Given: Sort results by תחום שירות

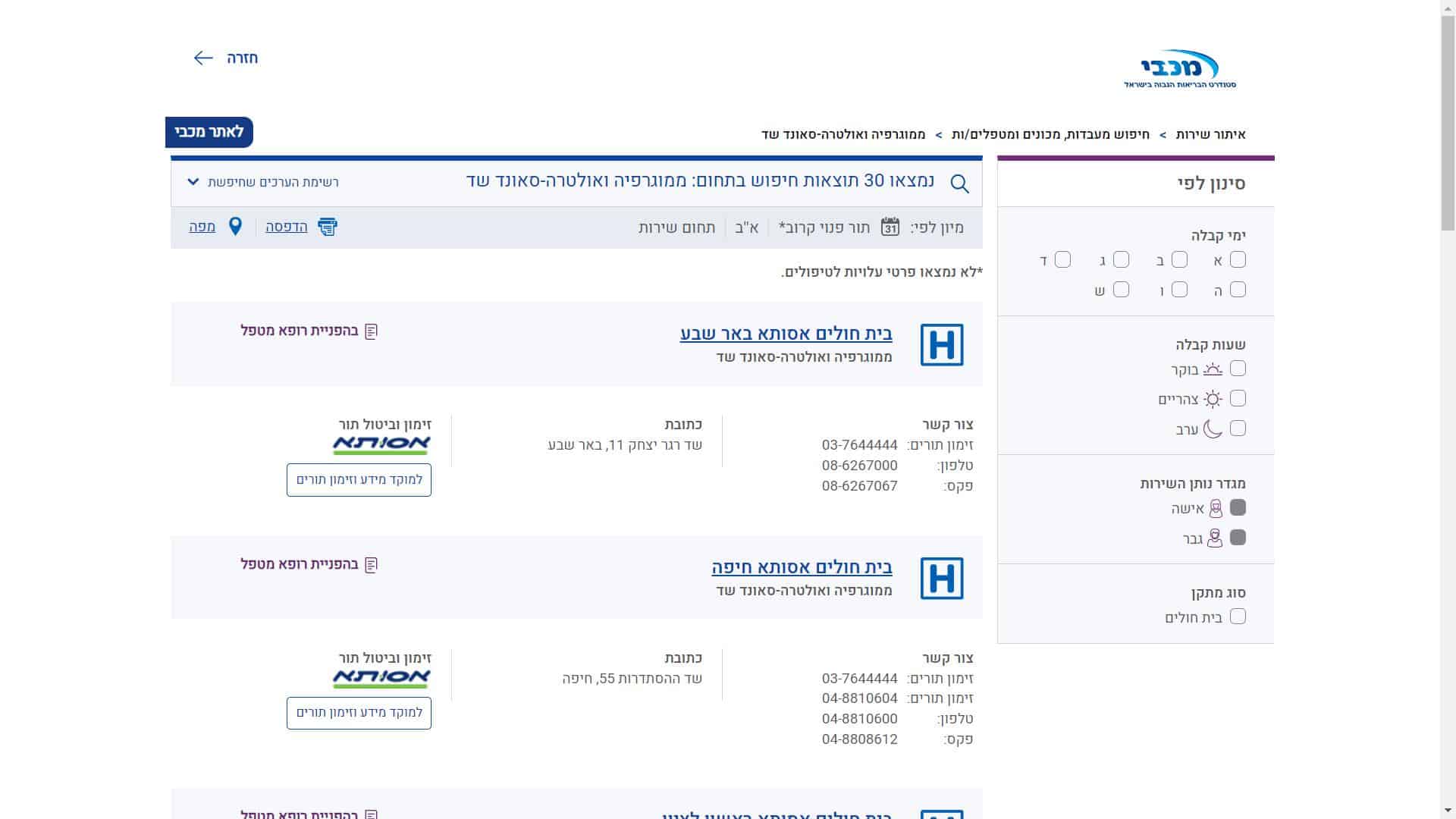Looking at the screenshot, I should (676, 227).
